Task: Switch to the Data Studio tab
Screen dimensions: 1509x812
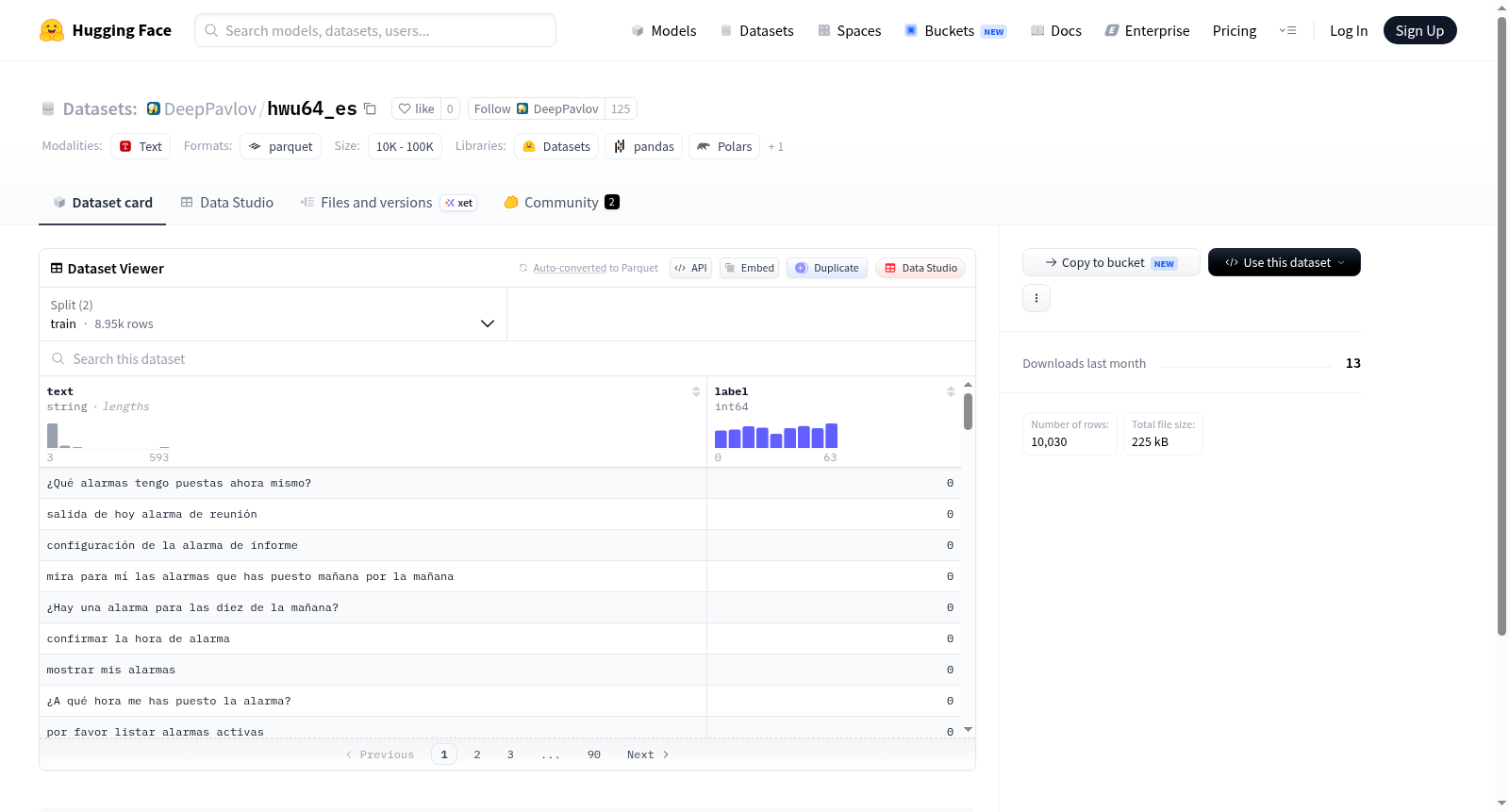Action: 227,203
